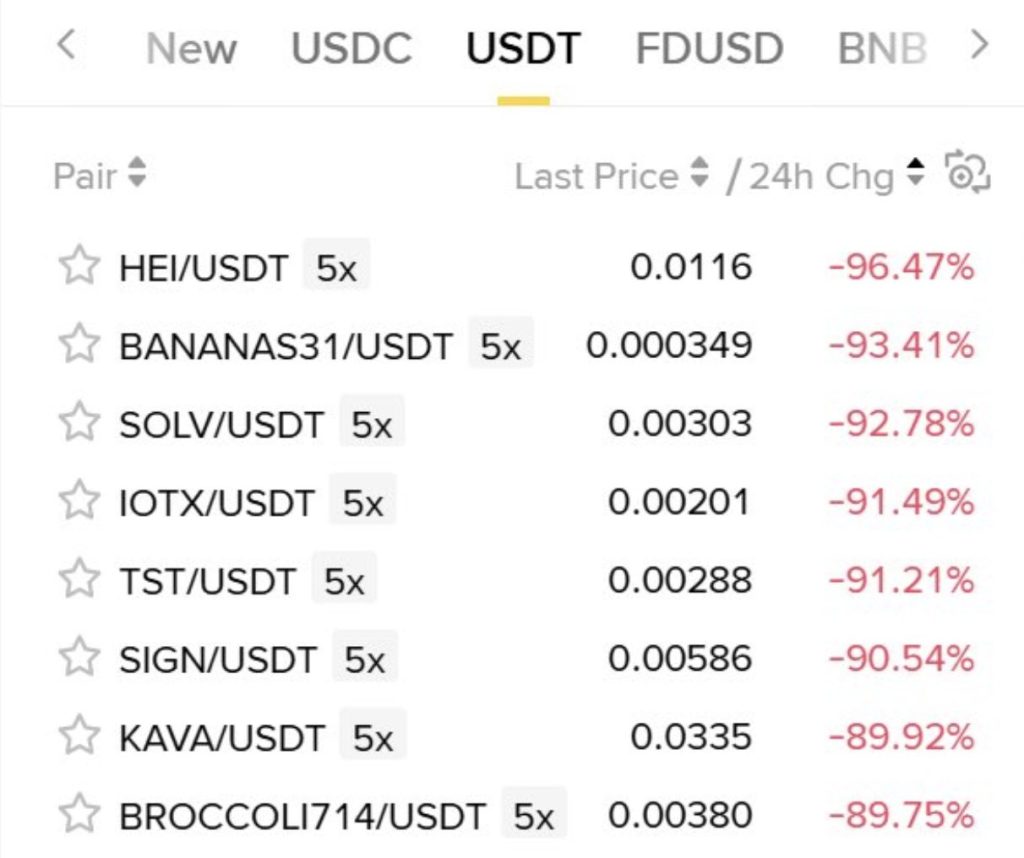The image size is (1024, 858).
Task: Sort list by 24h Chg
Action: (x=837, y=176)
